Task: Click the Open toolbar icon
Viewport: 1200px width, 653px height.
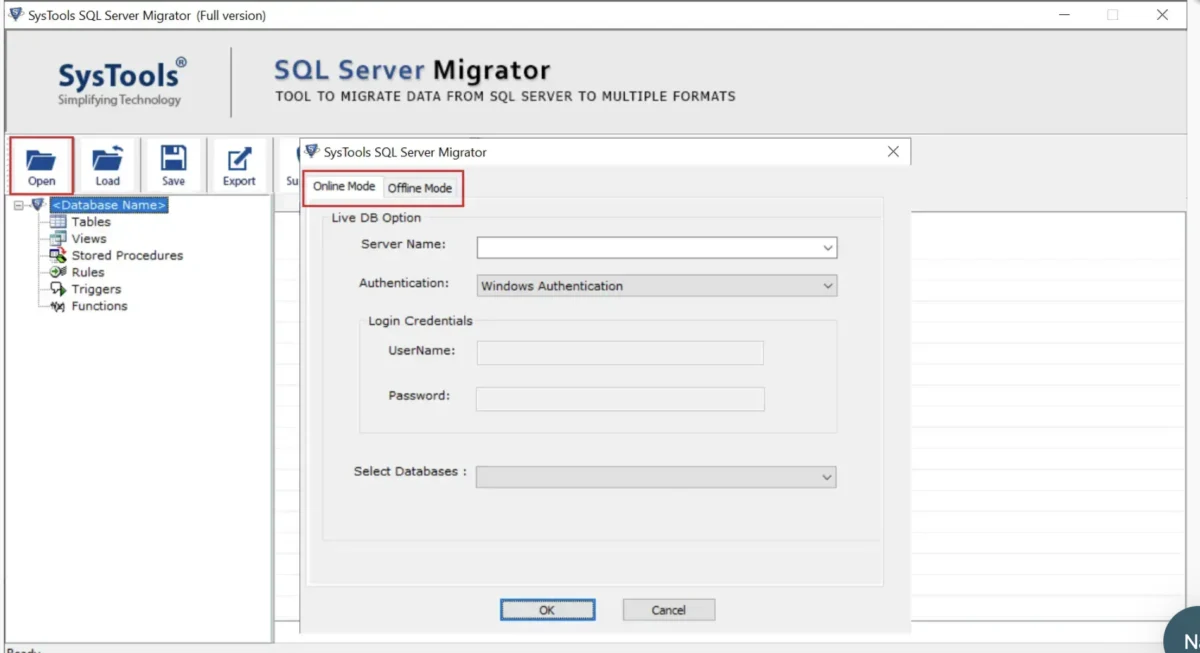Action: [41, 166]
